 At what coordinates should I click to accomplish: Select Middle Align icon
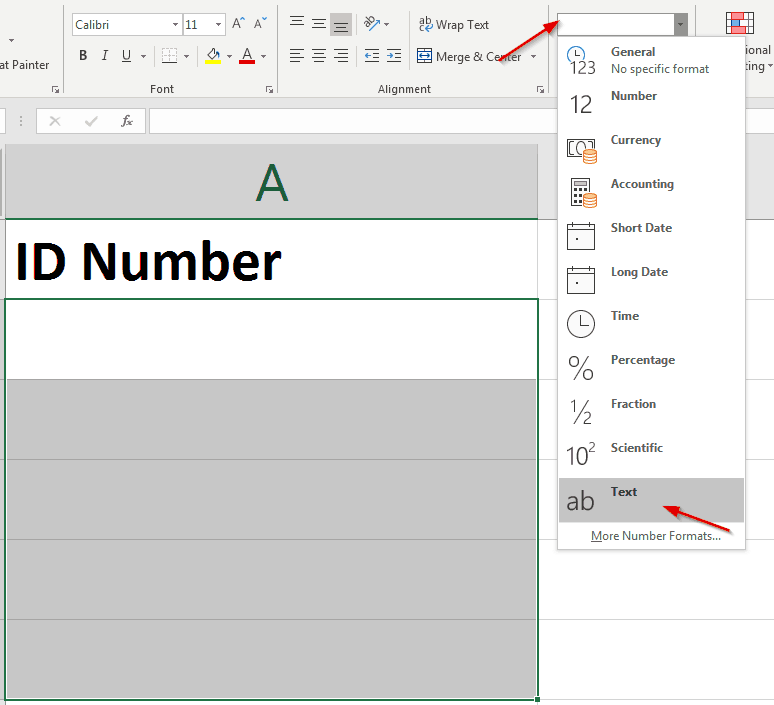click(319, 24)
